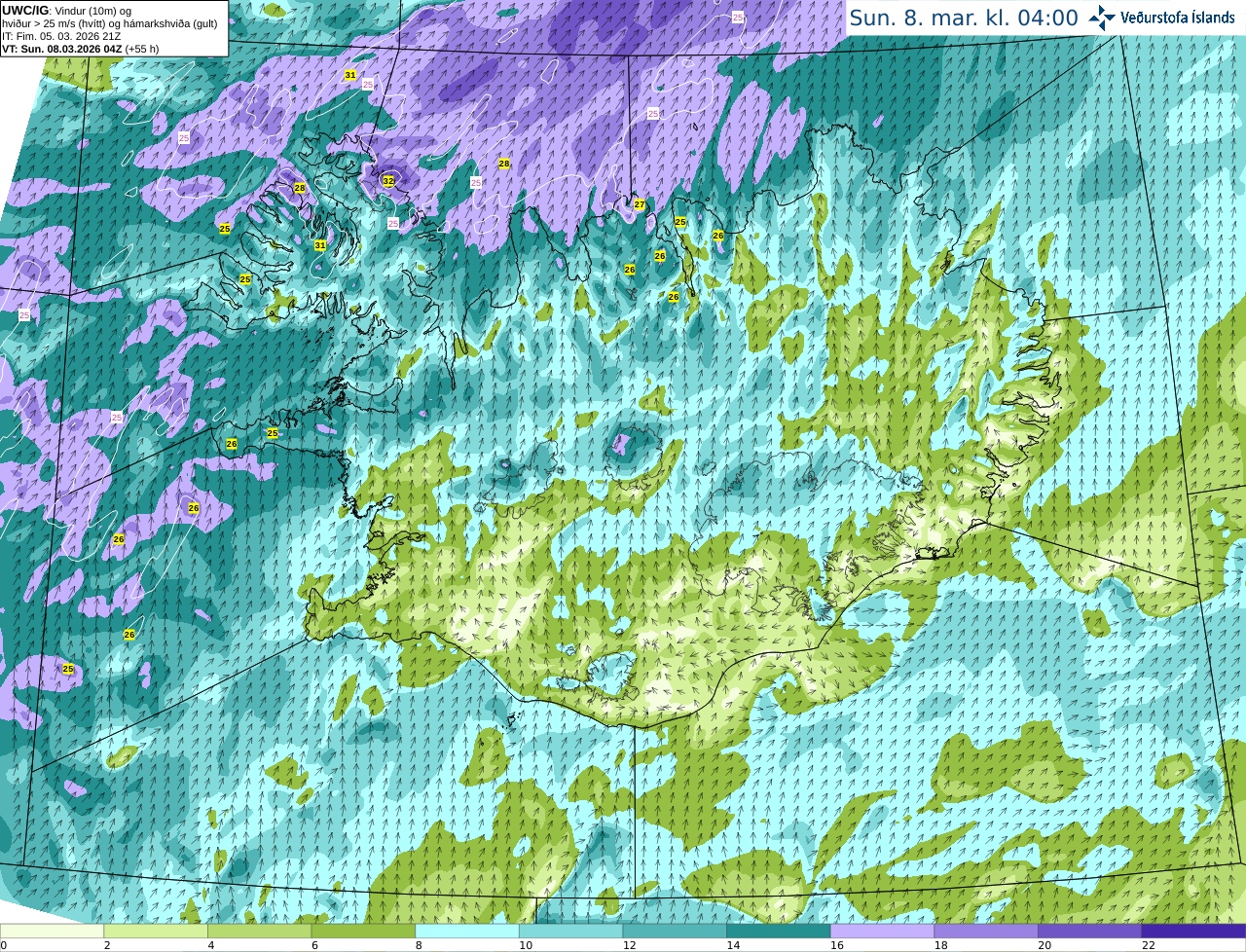Image resolution: width=1246 pixels, height=952 pixels.
Task: Select the palest 0–2 m/s legend swatch
Action: point(52,931)
